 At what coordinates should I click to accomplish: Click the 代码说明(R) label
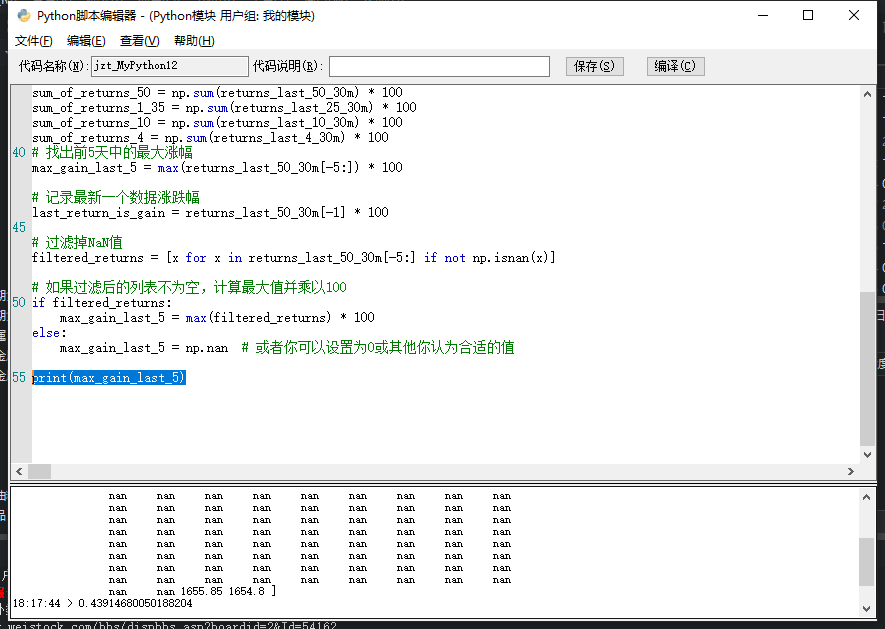coord(288,66)
